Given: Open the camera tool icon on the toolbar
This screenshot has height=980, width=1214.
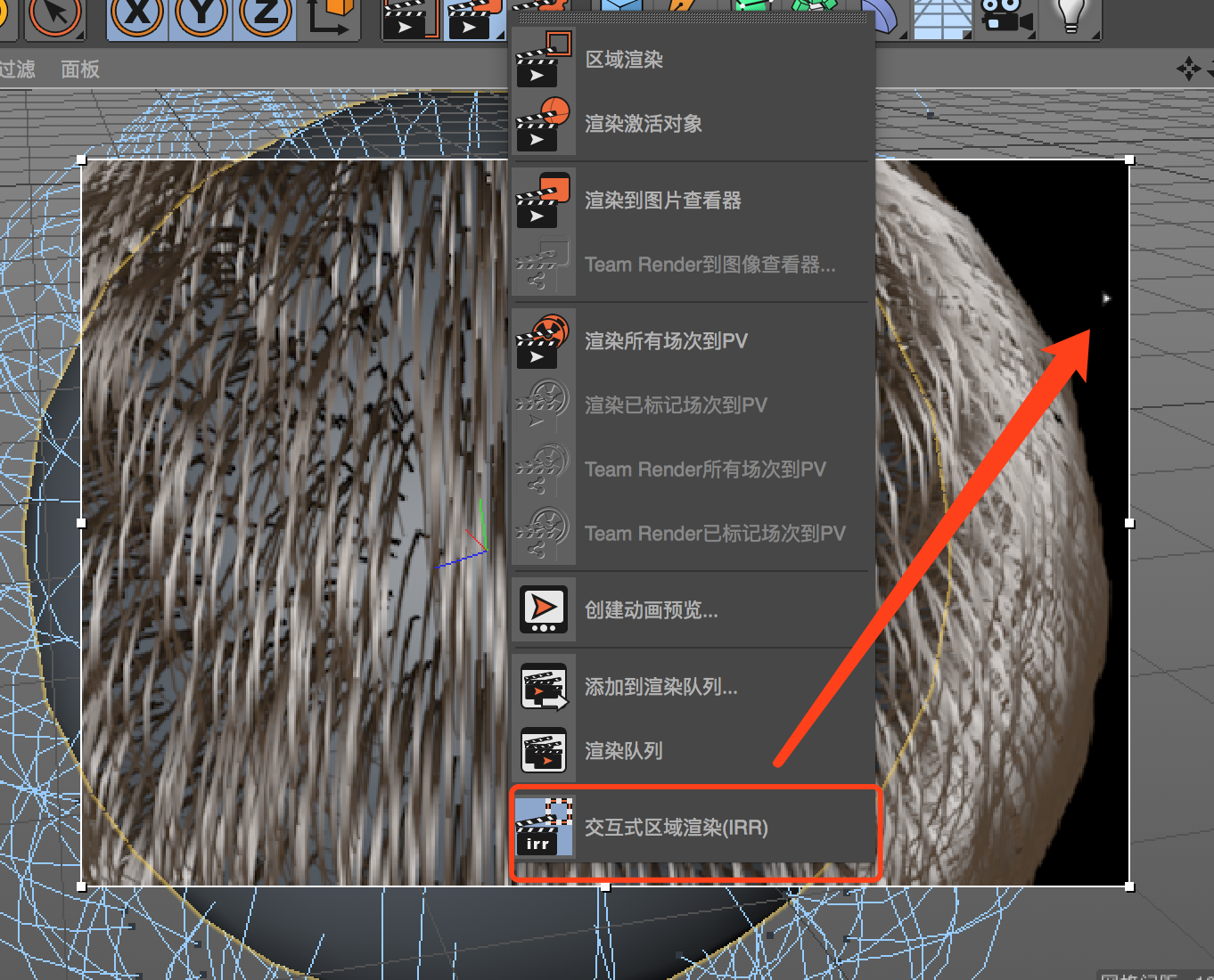Looking at the screenshot, I should tap(1006, 18).
